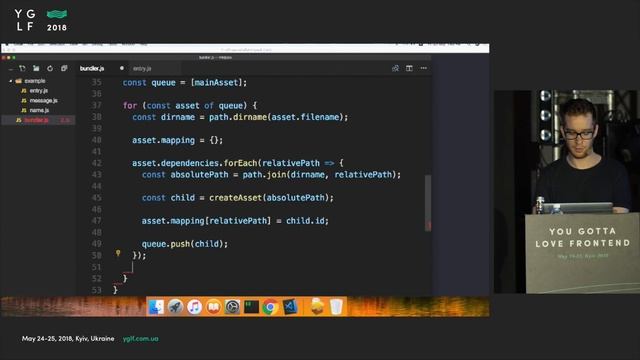Viewport: 640px width, 360px height.
Task: Click line number 42 in the gutter
Action: click(96, 163)
